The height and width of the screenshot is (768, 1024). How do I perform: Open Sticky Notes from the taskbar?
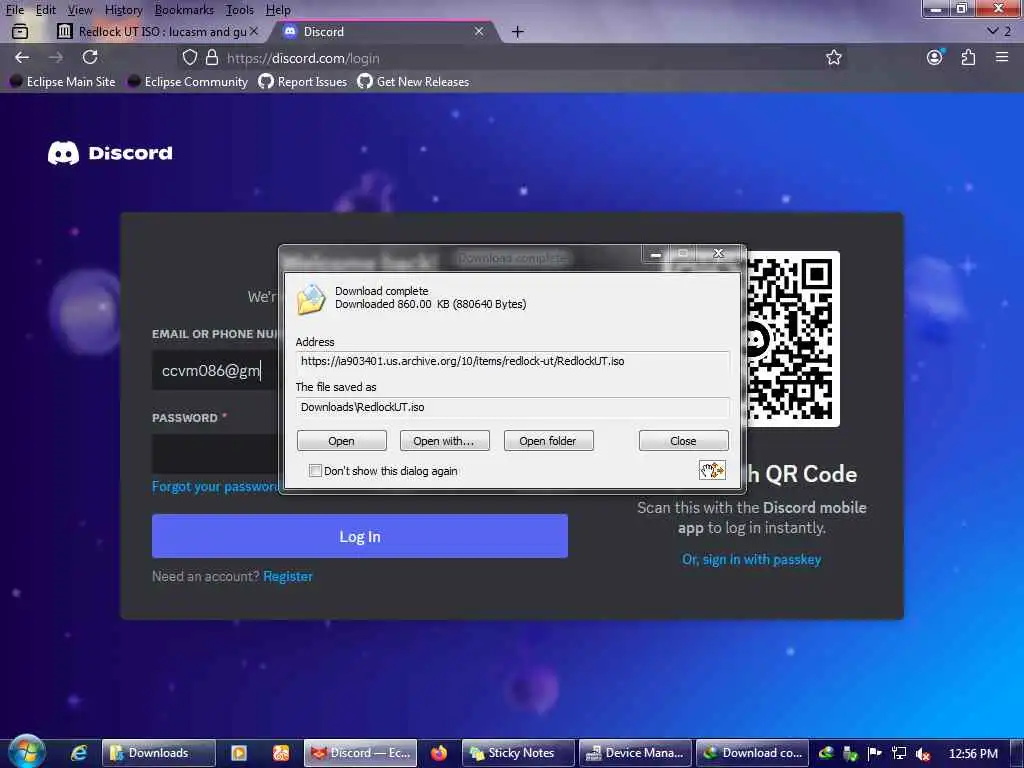point(519,753)
